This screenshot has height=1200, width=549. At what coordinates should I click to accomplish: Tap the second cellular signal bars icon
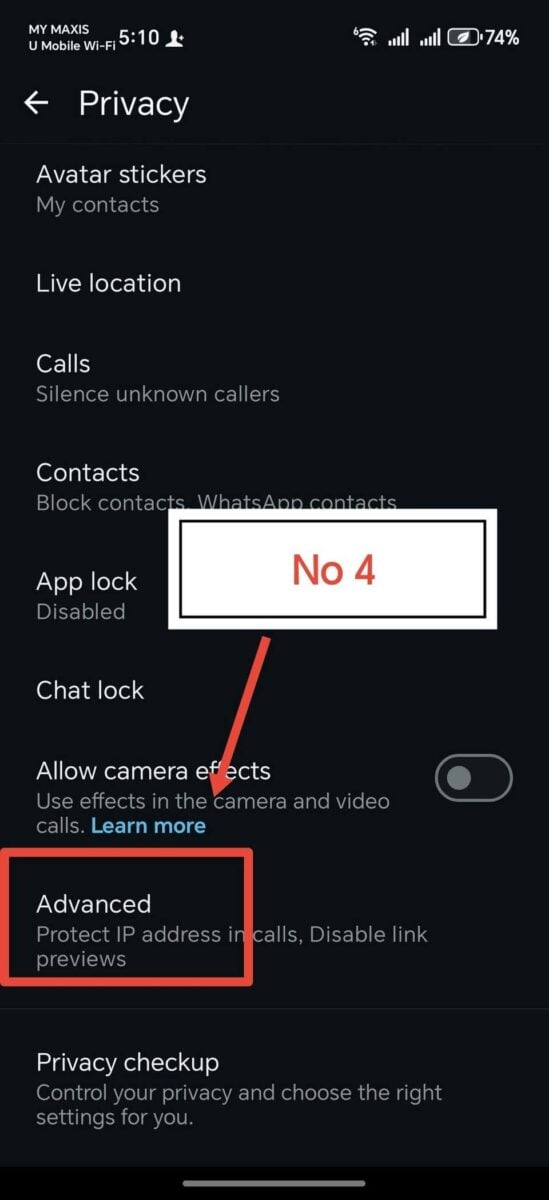pyautogui.click(x=430, y=38)
